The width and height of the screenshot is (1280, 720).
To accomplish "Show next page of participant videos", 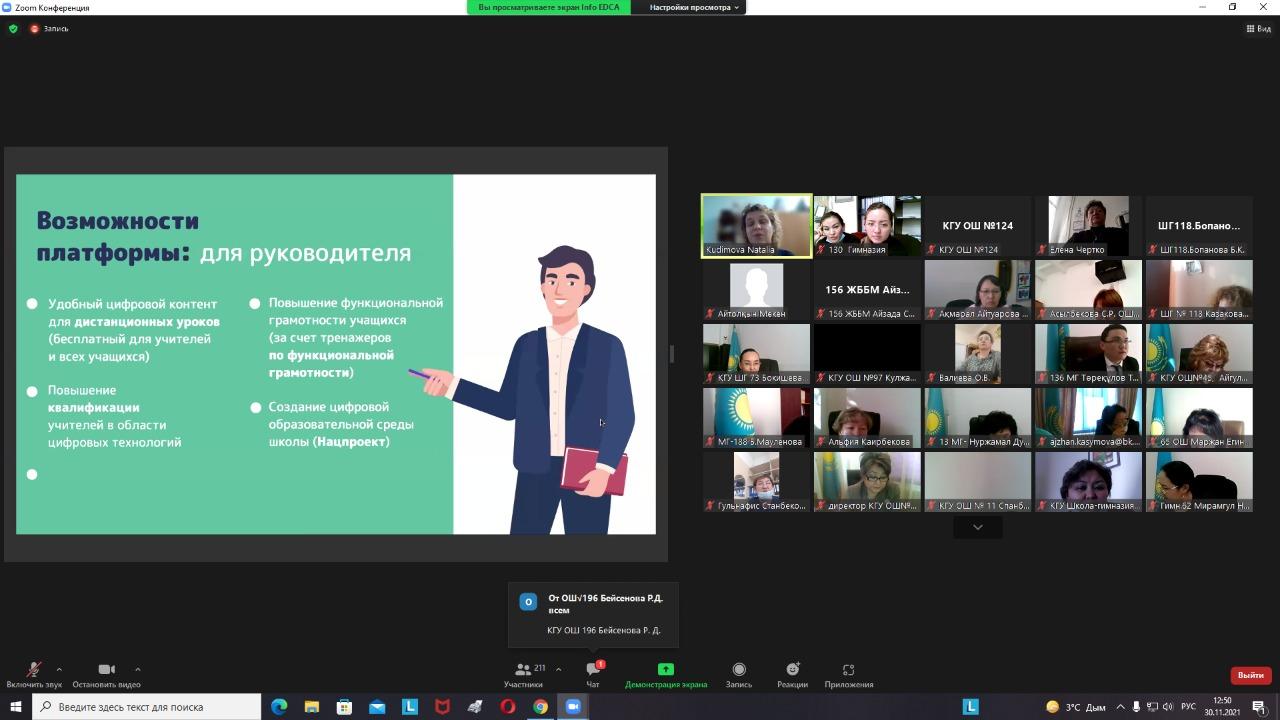I will pos(977,527).
